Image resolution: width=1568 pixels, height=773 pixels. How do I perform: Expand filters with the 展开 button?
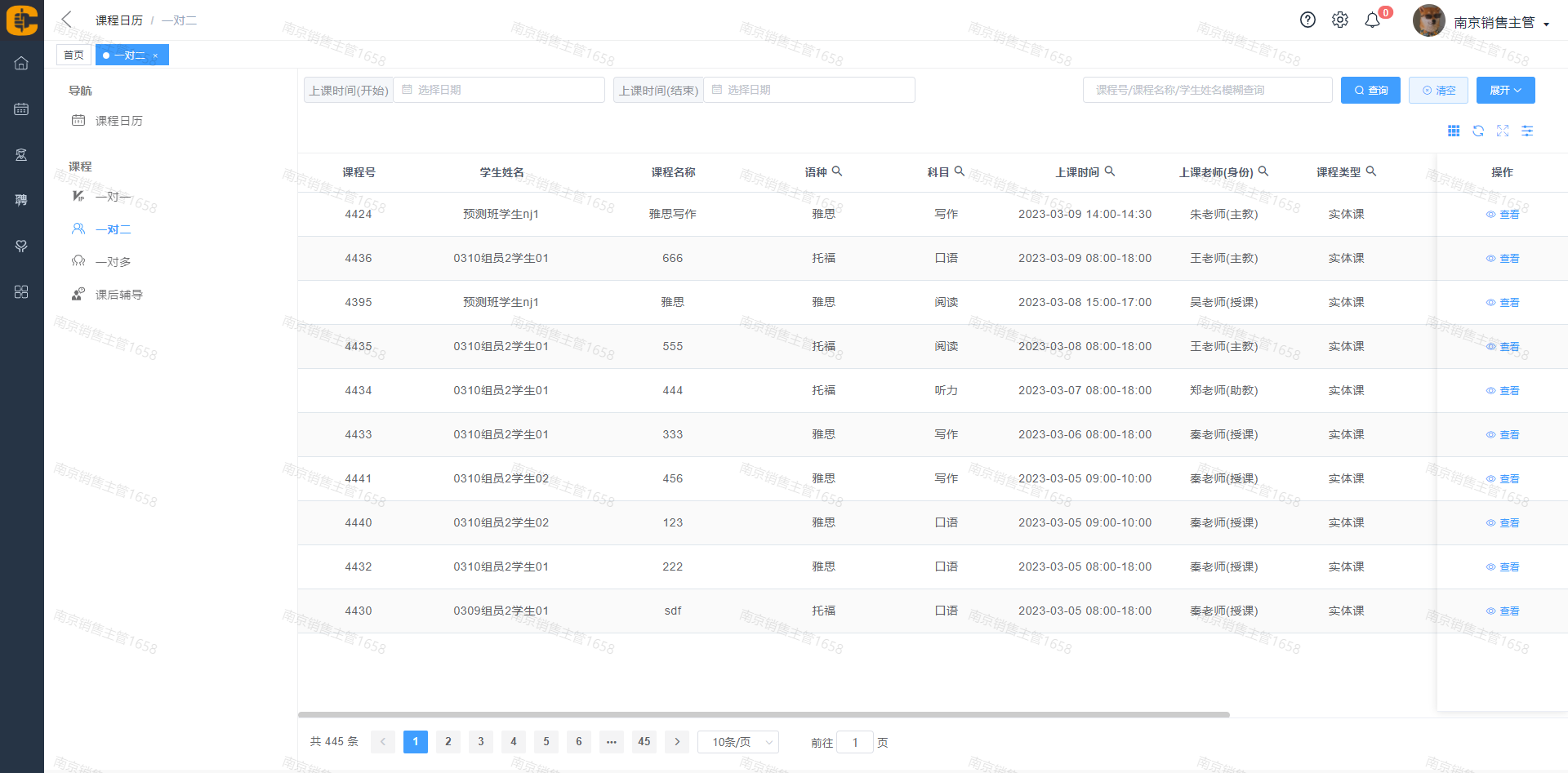(1505, 91)
